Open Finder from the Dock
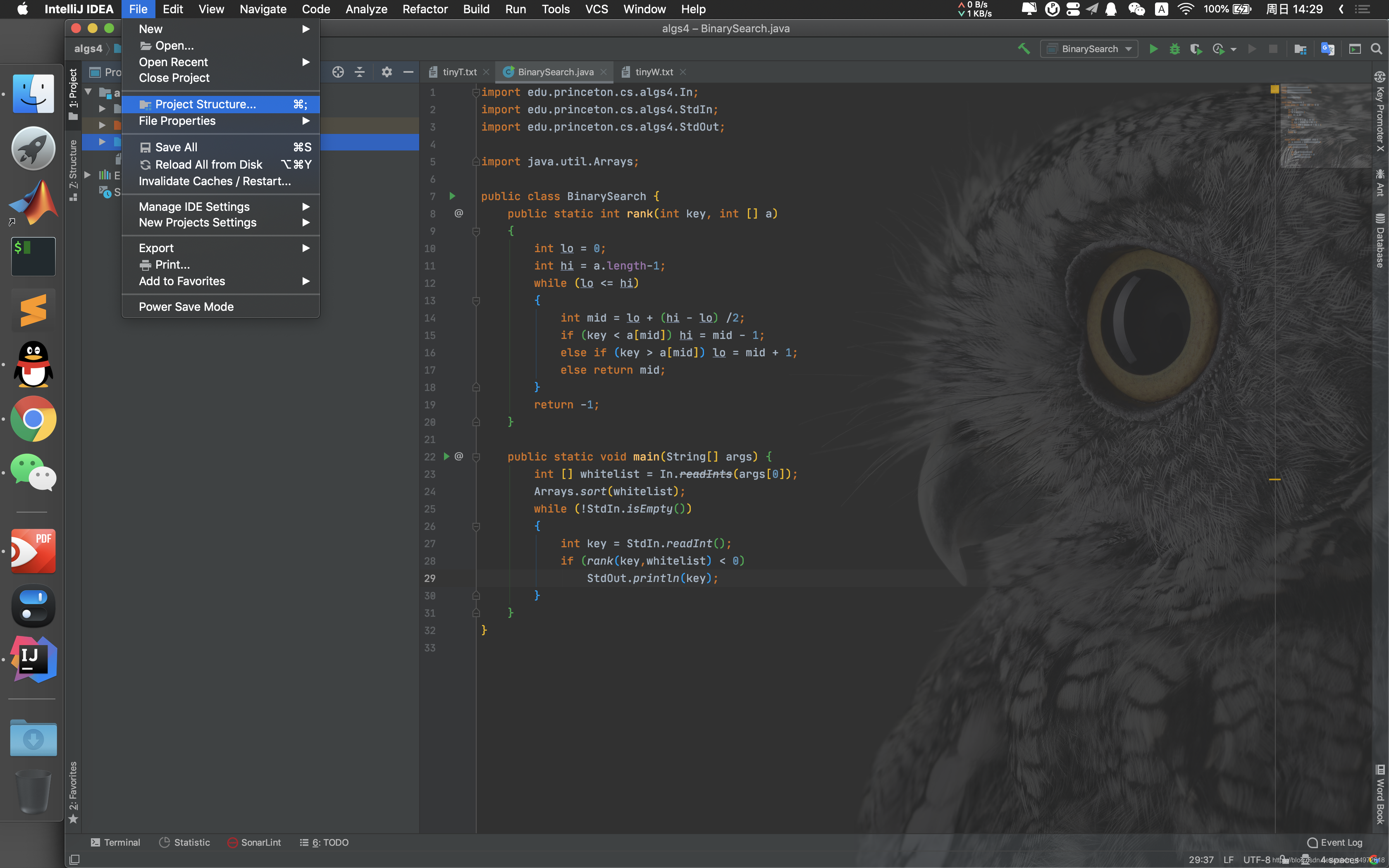The image size is (1389, 868). [33, 93]
